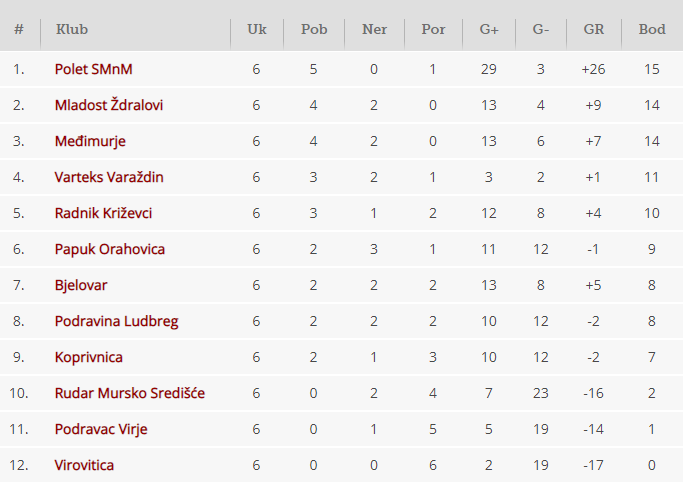Open the Papuk Orahovica club link
Image resolution: width=684 pixels, height=484 pixels.
(109, 249)
